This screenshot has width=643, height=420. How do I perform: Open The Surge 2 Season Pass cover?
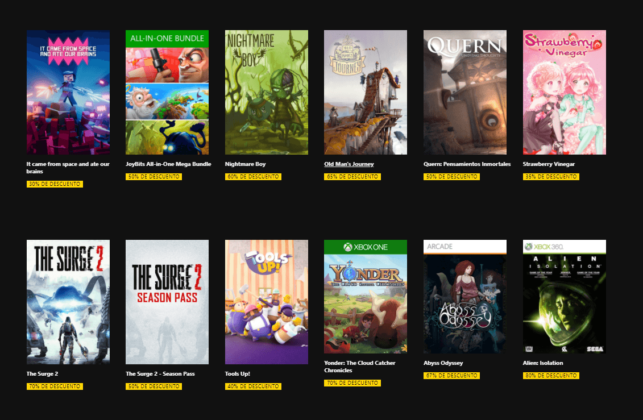pos(167,301)
